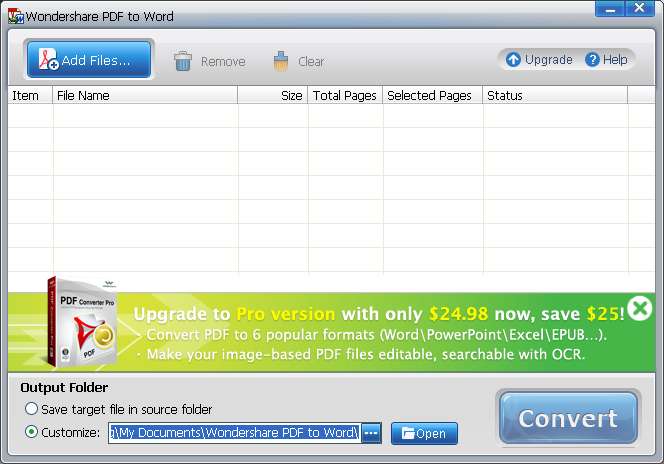The image size is (664, 464).
Task: Open the Upgrade link
Action: 539,59
